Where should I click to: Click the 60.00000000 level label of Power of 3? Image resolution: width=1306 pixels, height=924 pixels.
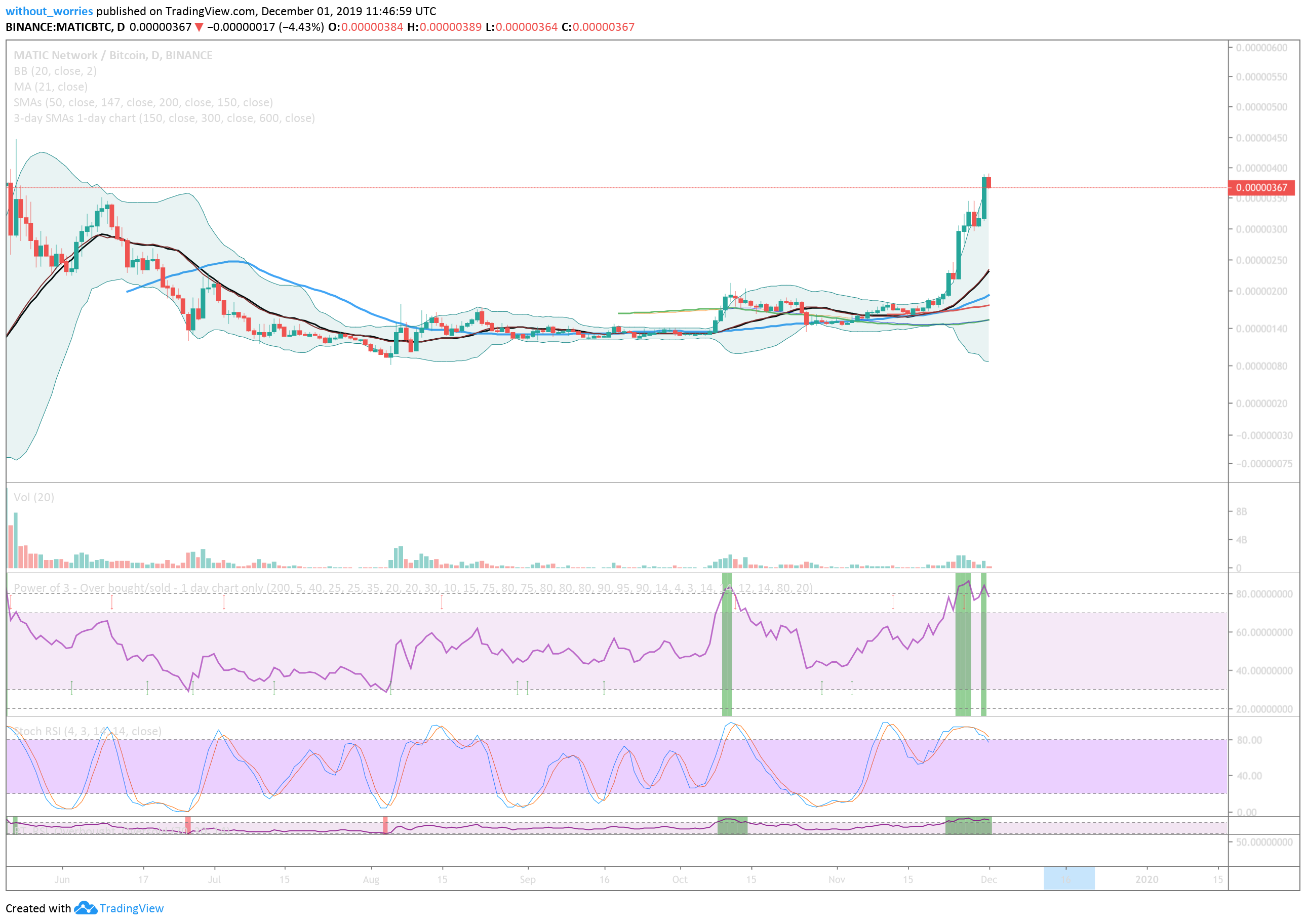1263,633
